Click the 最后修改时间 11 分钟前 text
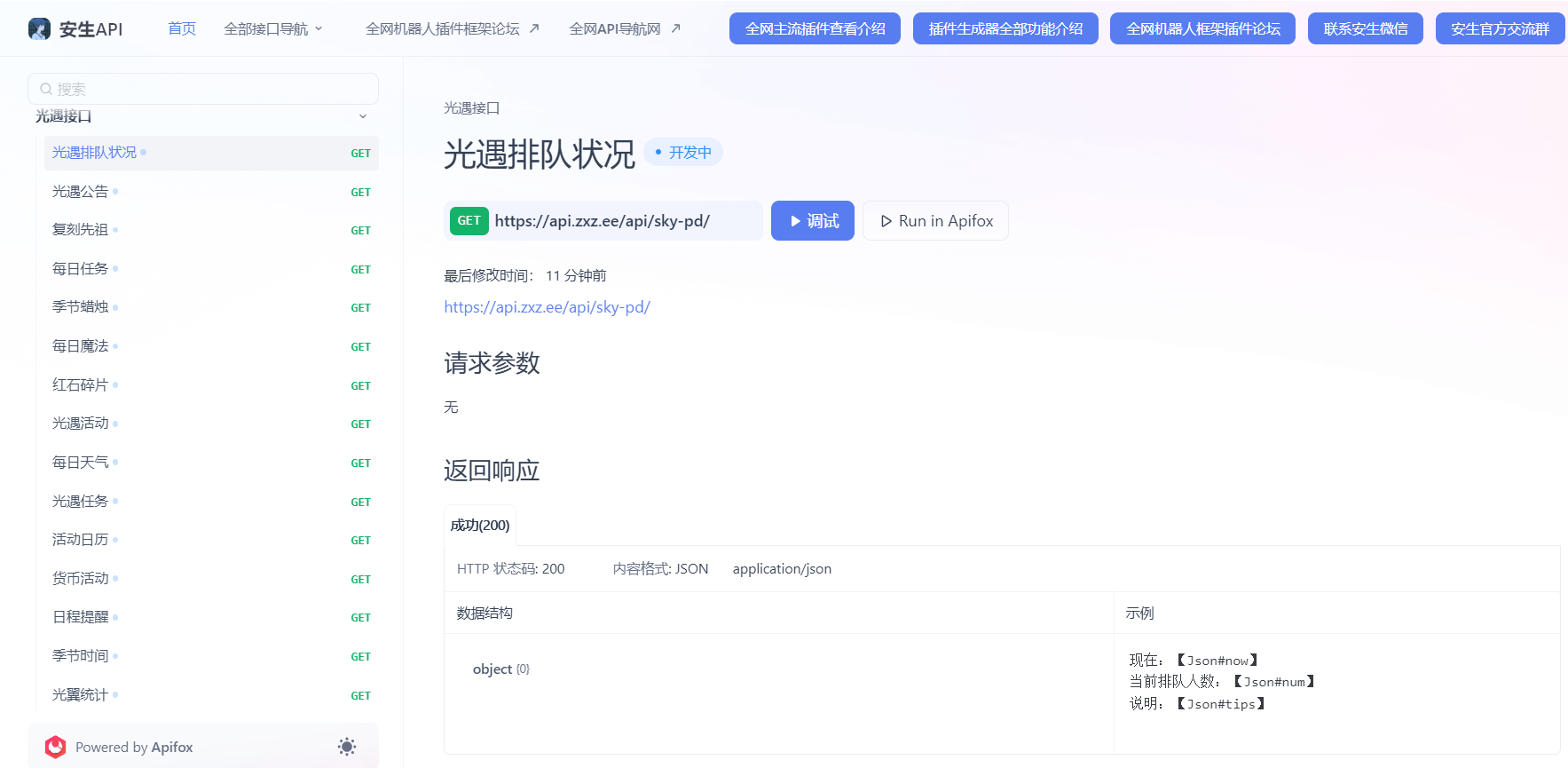1568x768 pixels. [x=525, y=276]
